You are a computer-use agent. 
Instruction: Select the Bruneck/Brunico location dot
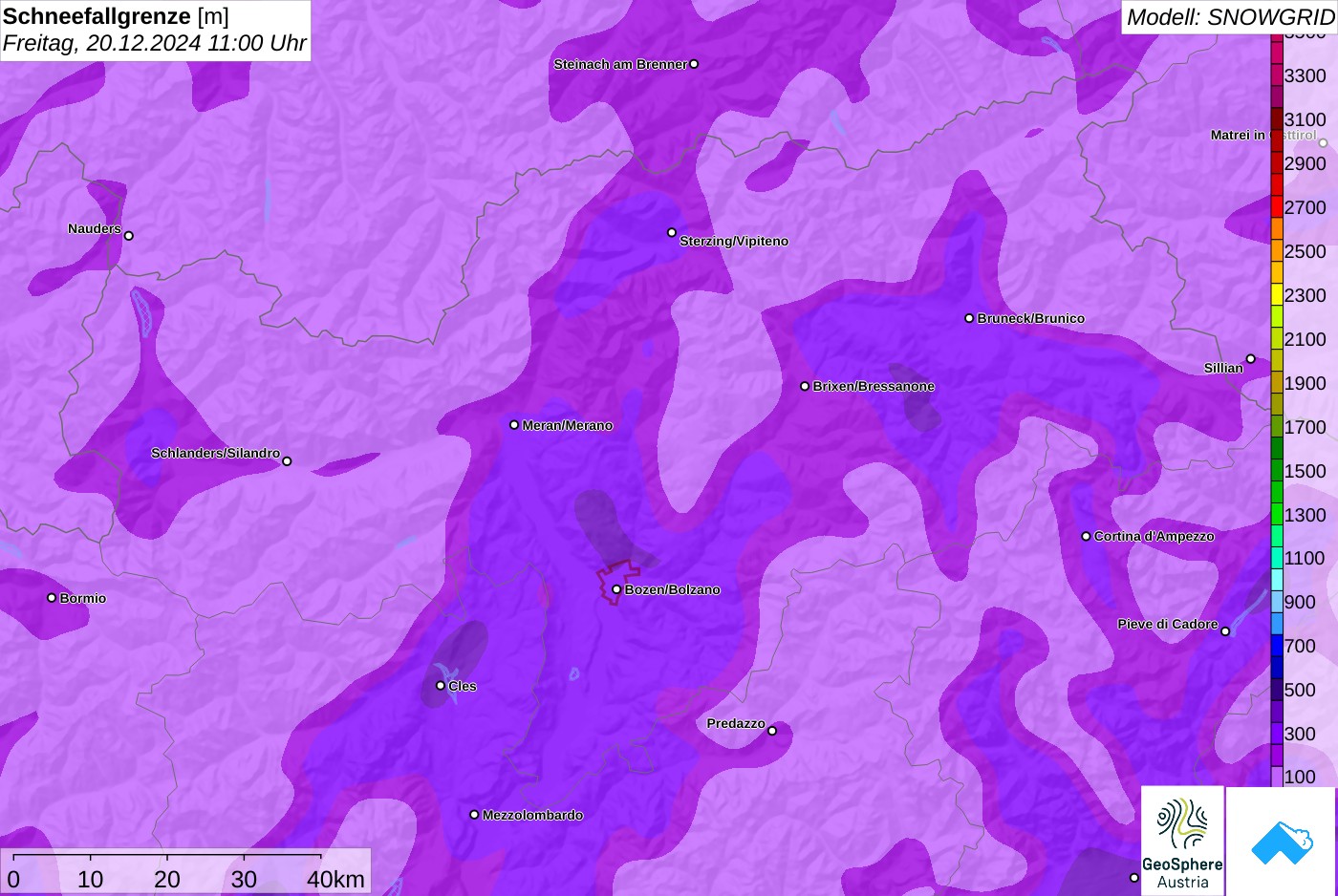969,318
